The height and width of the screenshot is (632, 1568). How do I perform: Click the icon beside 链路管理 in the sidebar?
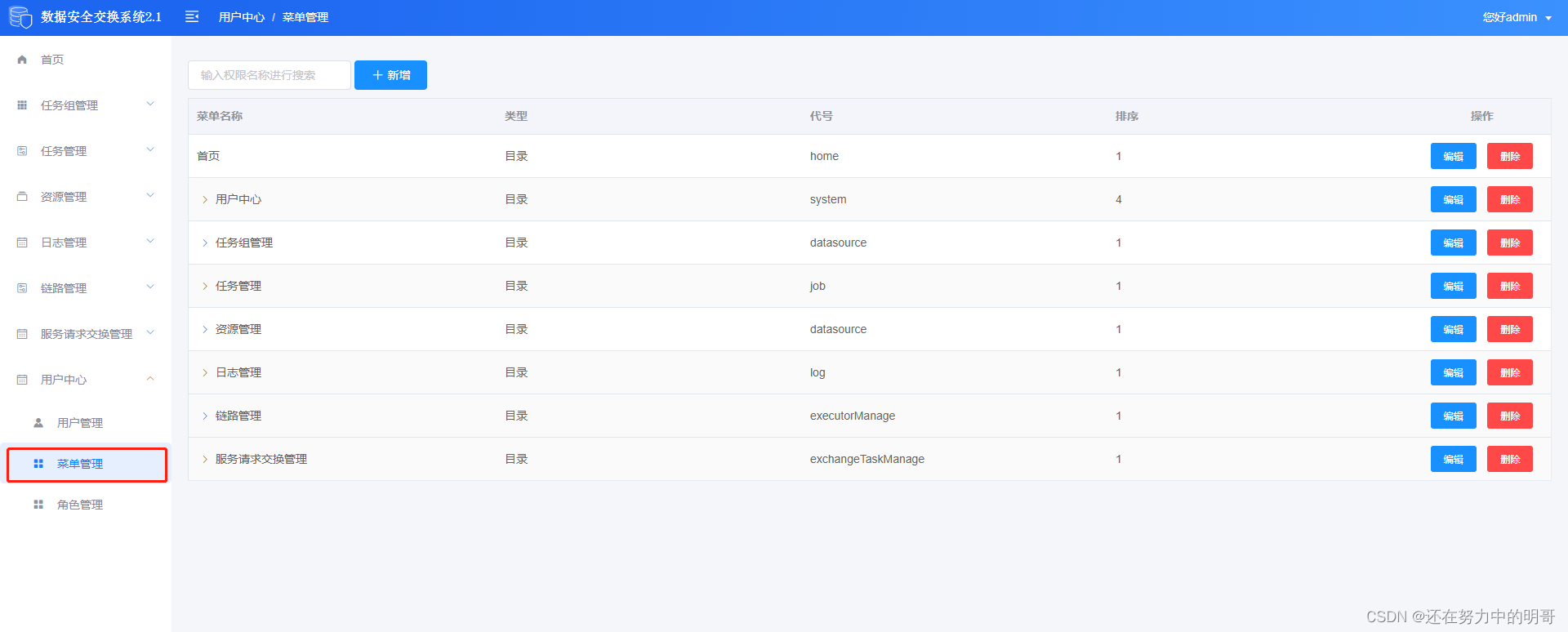[x=22, y=288]
